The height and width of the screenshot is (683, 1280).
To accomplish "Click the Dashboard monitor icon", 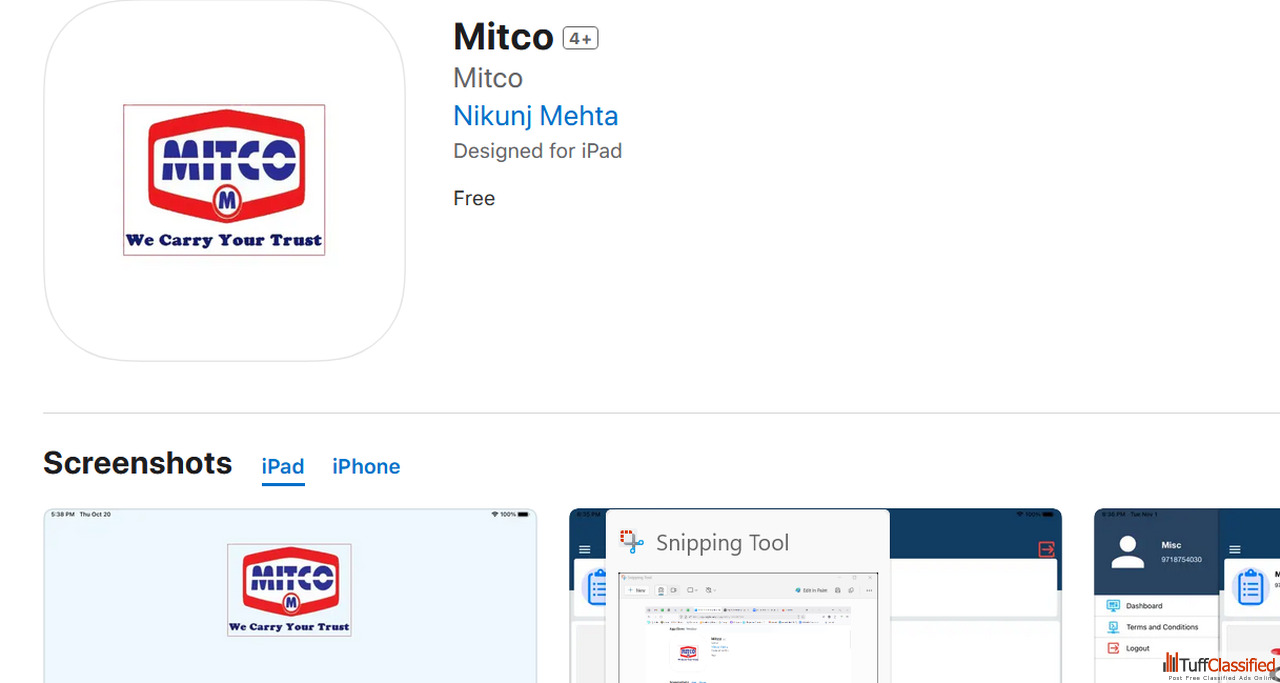I will (x=1113, y=606).
